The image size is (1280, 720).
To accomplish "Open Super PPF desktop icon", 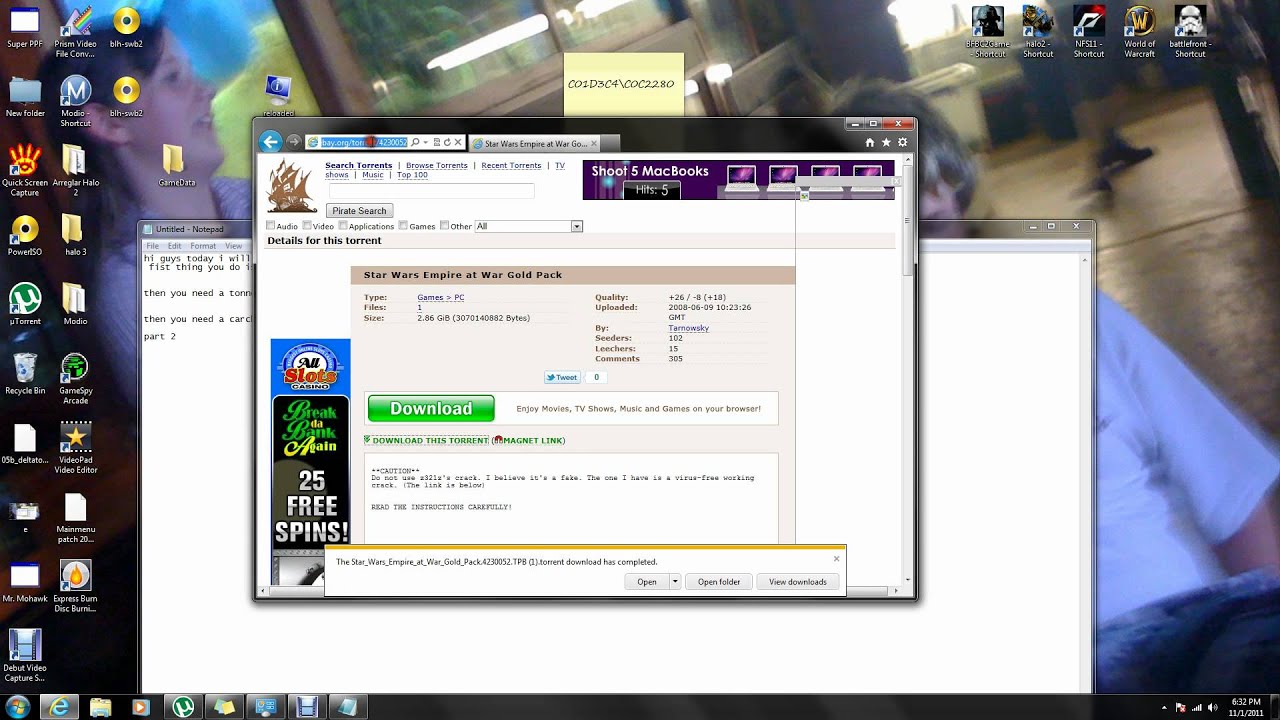I will pyautogui.click(x=25, y=29).
